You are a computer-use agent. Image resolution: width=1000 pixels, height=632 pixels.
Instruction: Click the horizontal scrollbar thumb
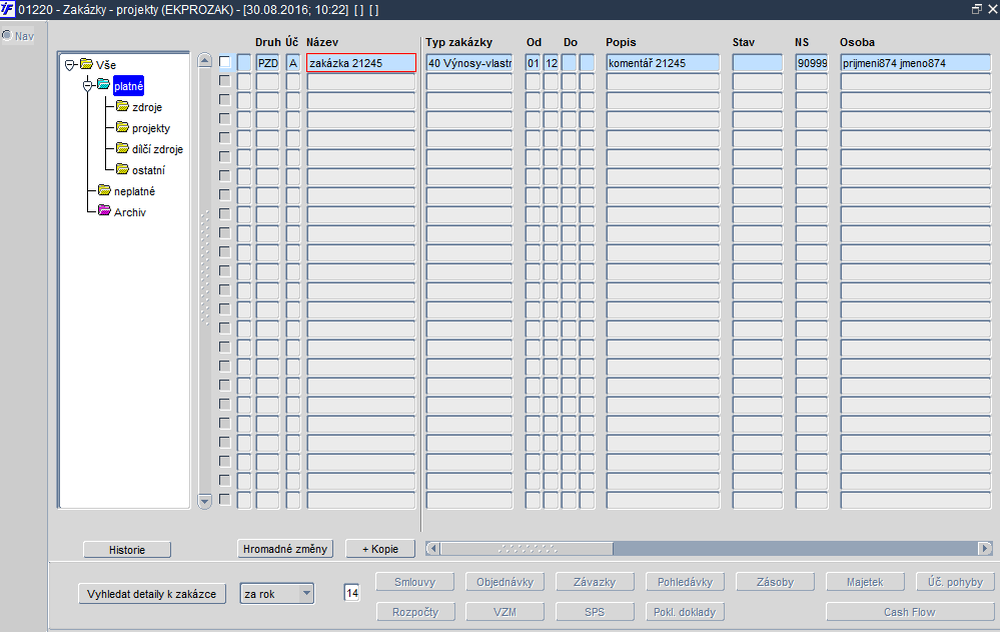click(527, 548)
